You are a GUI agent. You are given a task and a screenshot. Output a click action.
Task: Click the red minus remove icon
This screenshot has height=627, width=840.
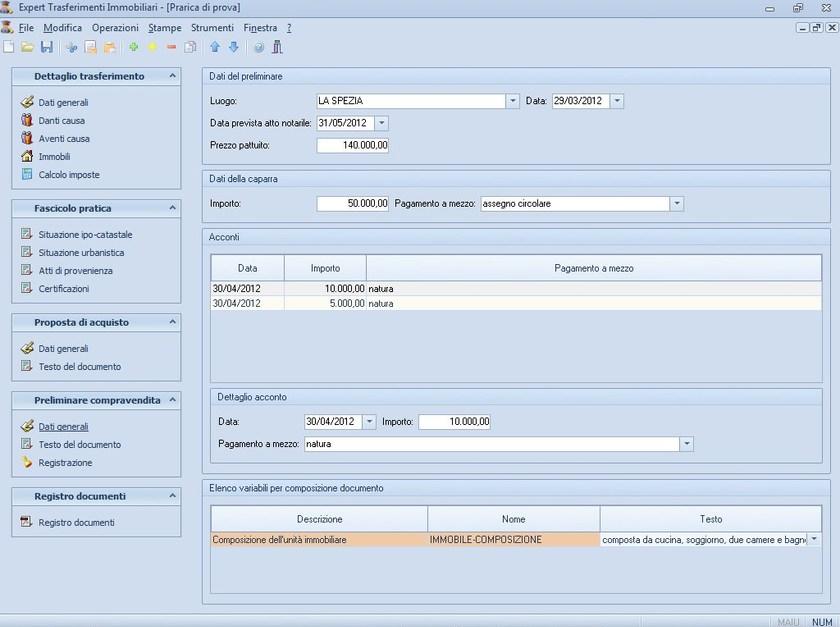click(171, 47)
